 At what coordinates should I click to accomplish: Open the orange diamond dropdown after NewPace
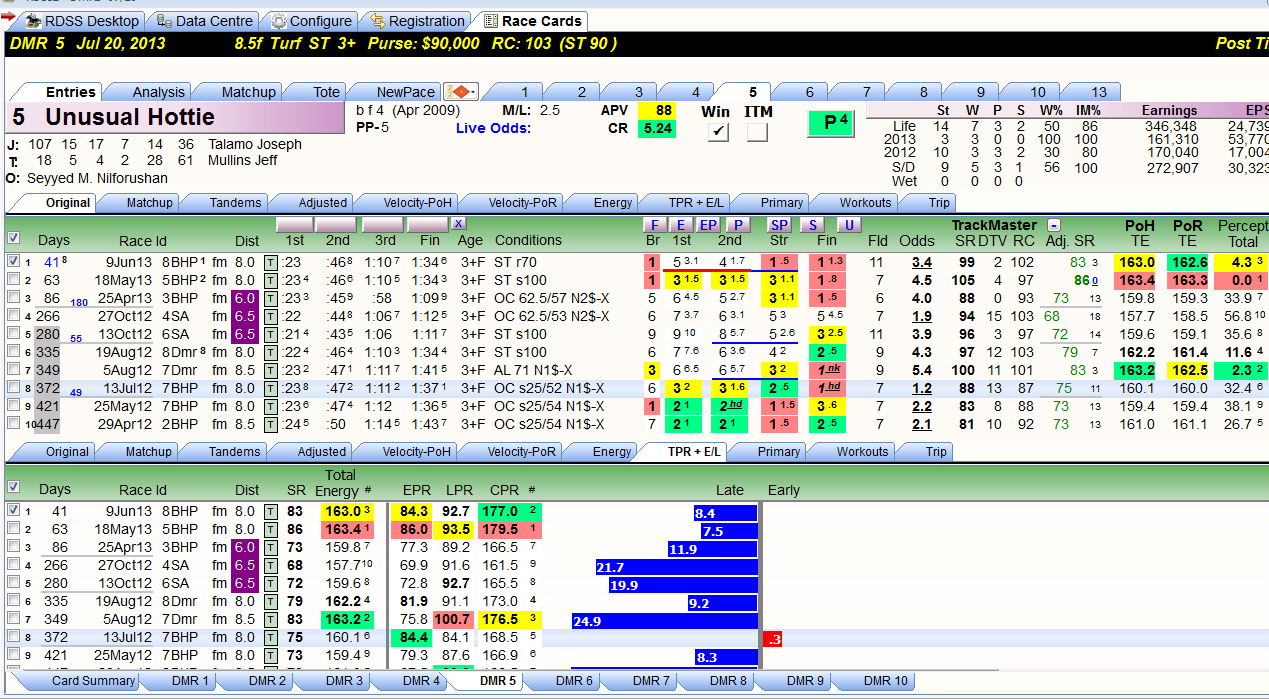point(462,91)
